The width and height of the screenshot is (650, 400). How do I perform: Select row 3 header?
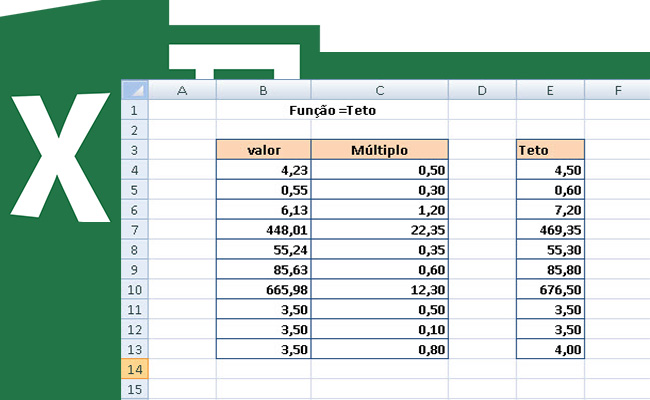coord(135,150)
